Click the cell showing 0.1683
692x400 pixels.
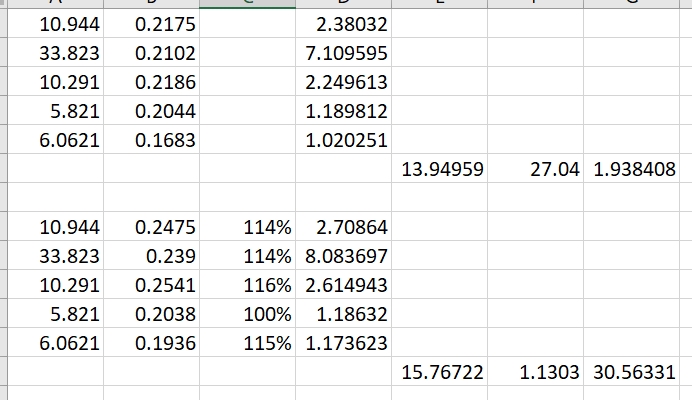tap(152, 140)
